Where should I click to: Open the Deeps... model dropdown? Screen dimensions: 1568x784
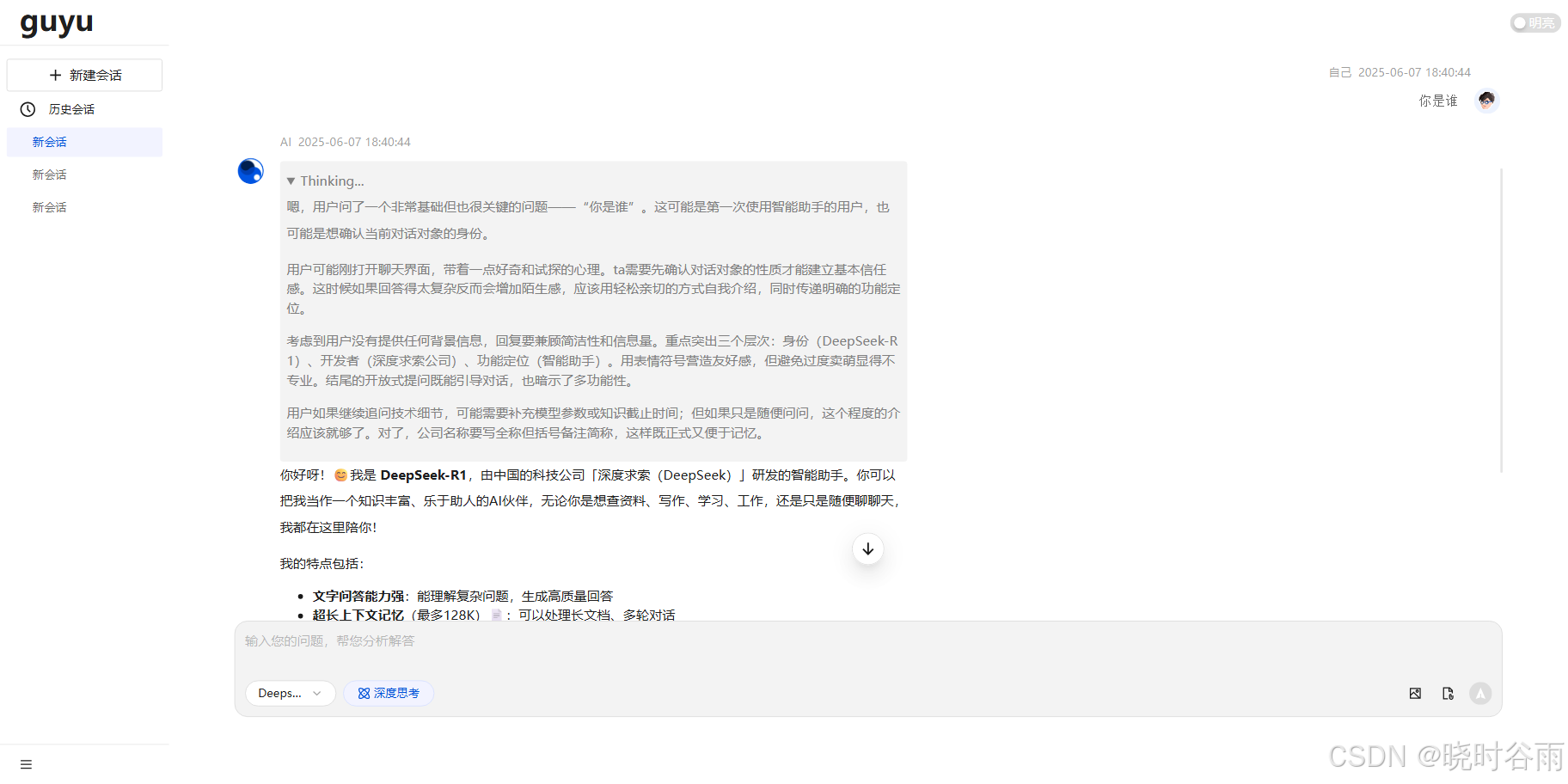tap(291, 694)
